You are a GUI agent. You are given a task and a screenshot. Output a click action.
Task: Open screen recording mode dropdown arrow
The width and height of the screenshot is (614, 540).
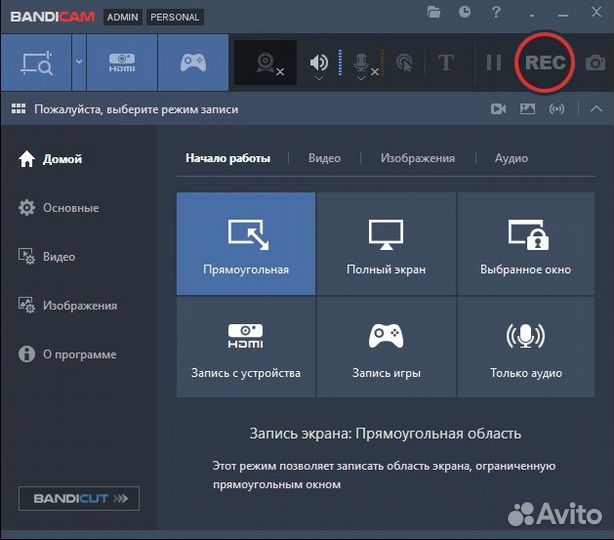tap(79, 63)
